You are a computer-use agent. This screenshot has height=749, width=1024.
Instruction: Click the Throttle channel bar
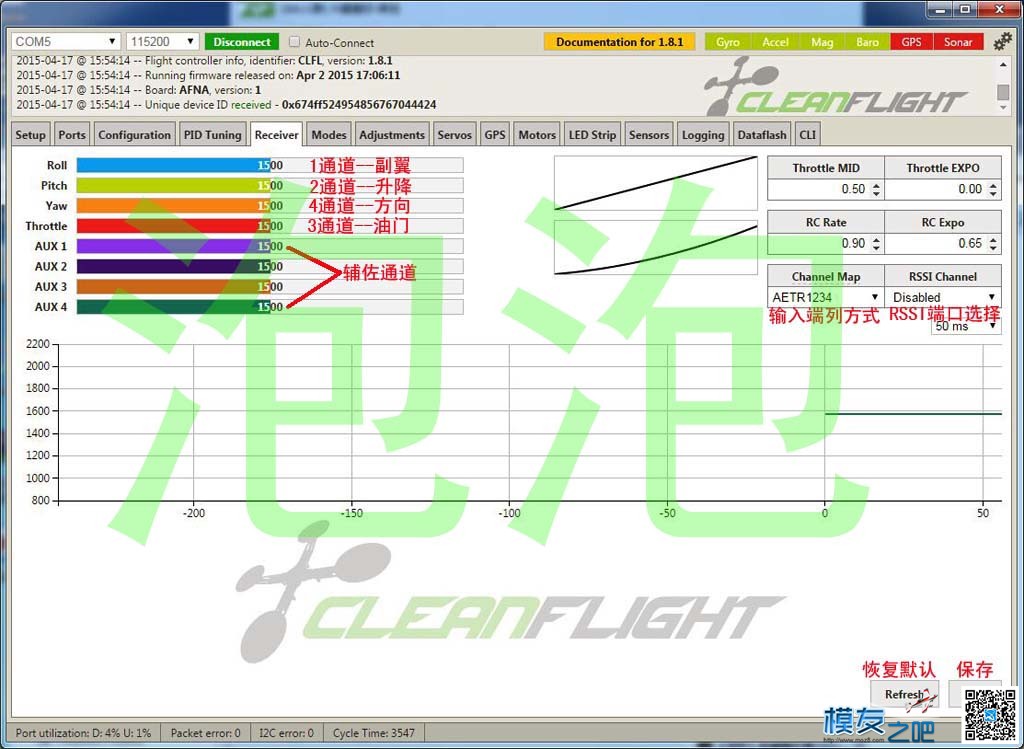[270, 226]
